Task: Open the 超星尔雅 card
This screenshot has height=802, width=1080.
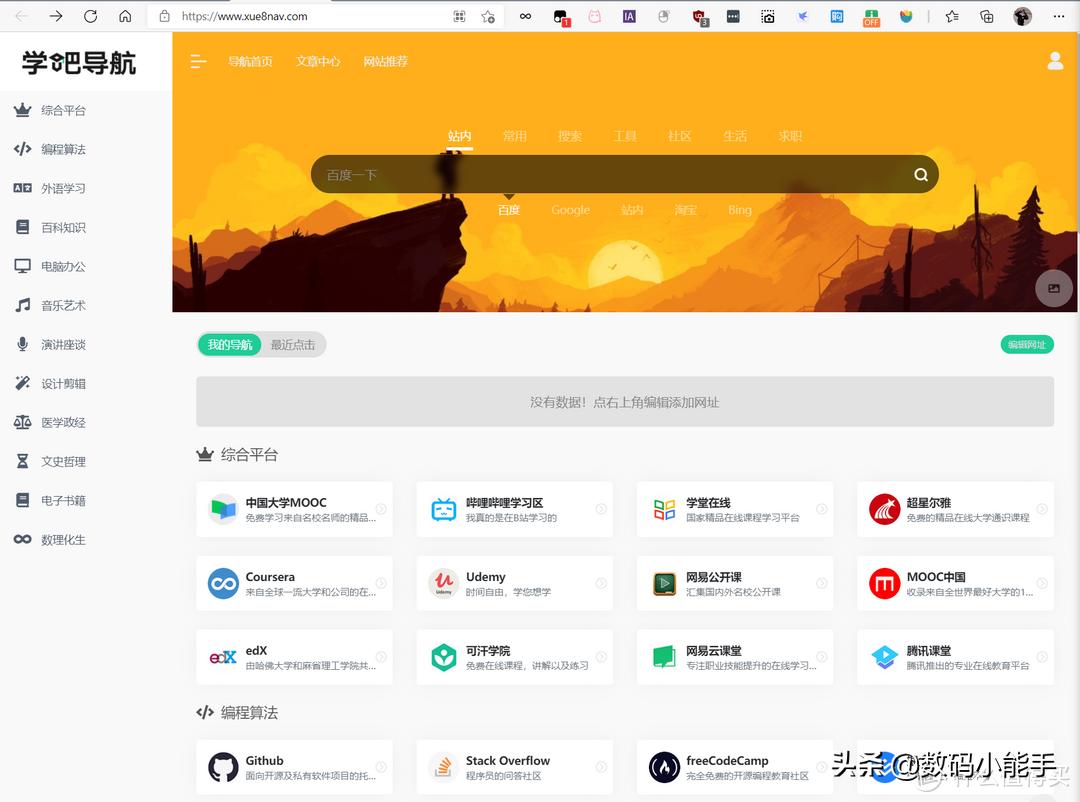Action: 955,509
